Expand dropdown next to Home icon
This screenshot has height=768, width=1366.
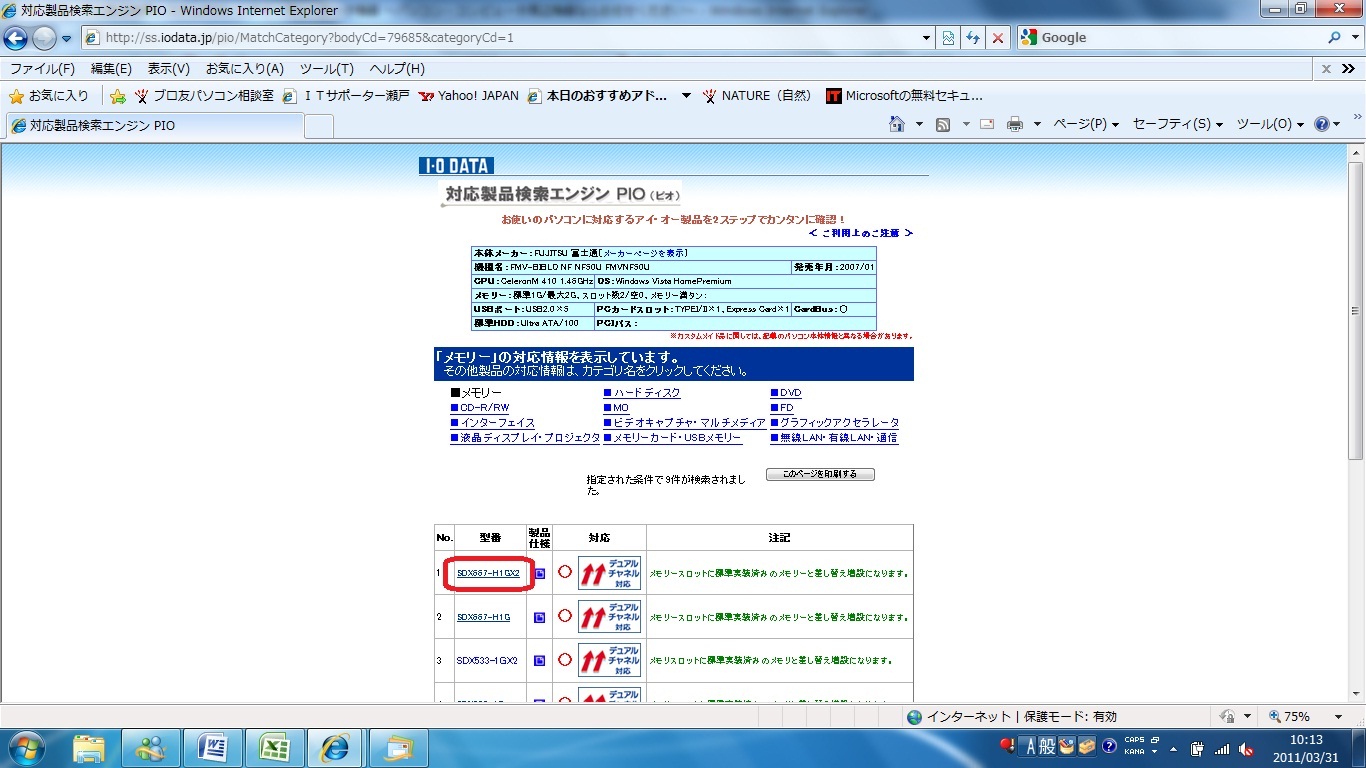(919, 124)
